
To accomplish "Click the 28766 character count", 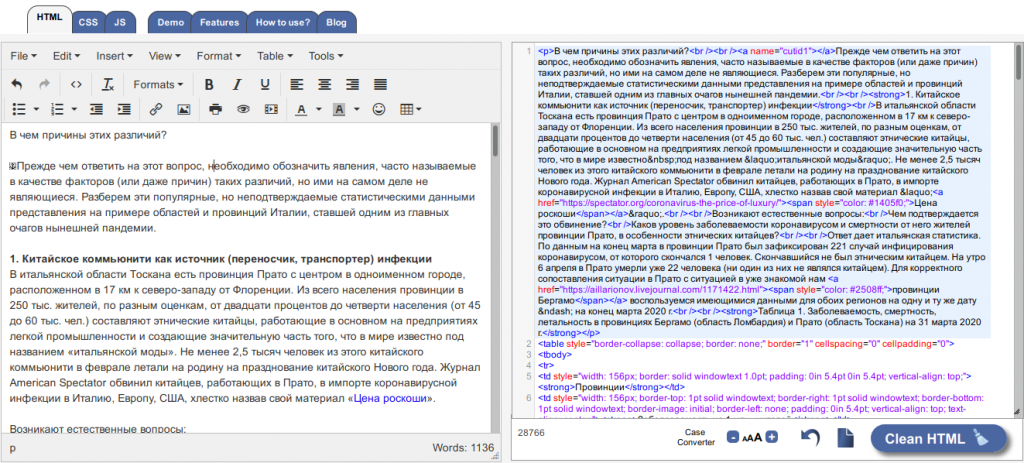I will point(531,432).
